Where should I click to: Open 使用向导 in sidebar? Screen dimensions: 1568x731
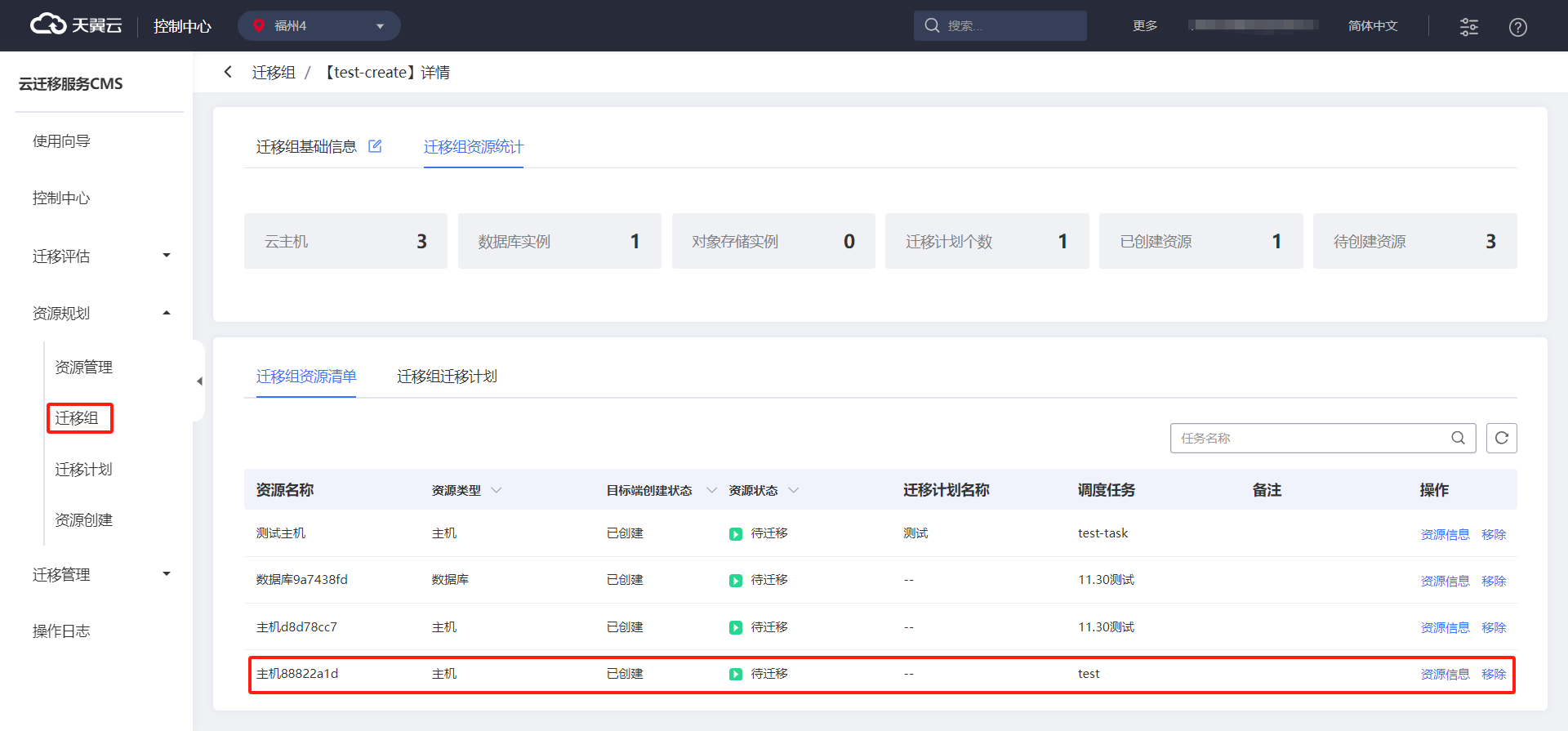(x=61, y=141)
